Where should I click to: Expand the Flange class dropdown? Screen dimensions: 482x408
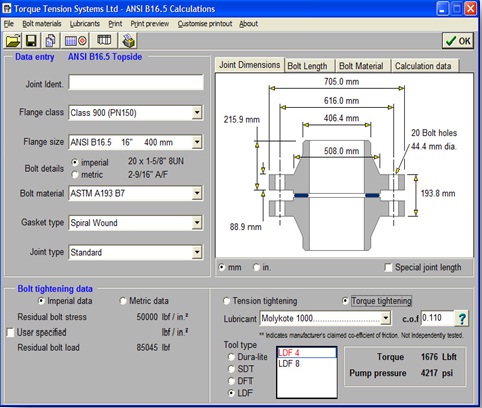[197, 113]
